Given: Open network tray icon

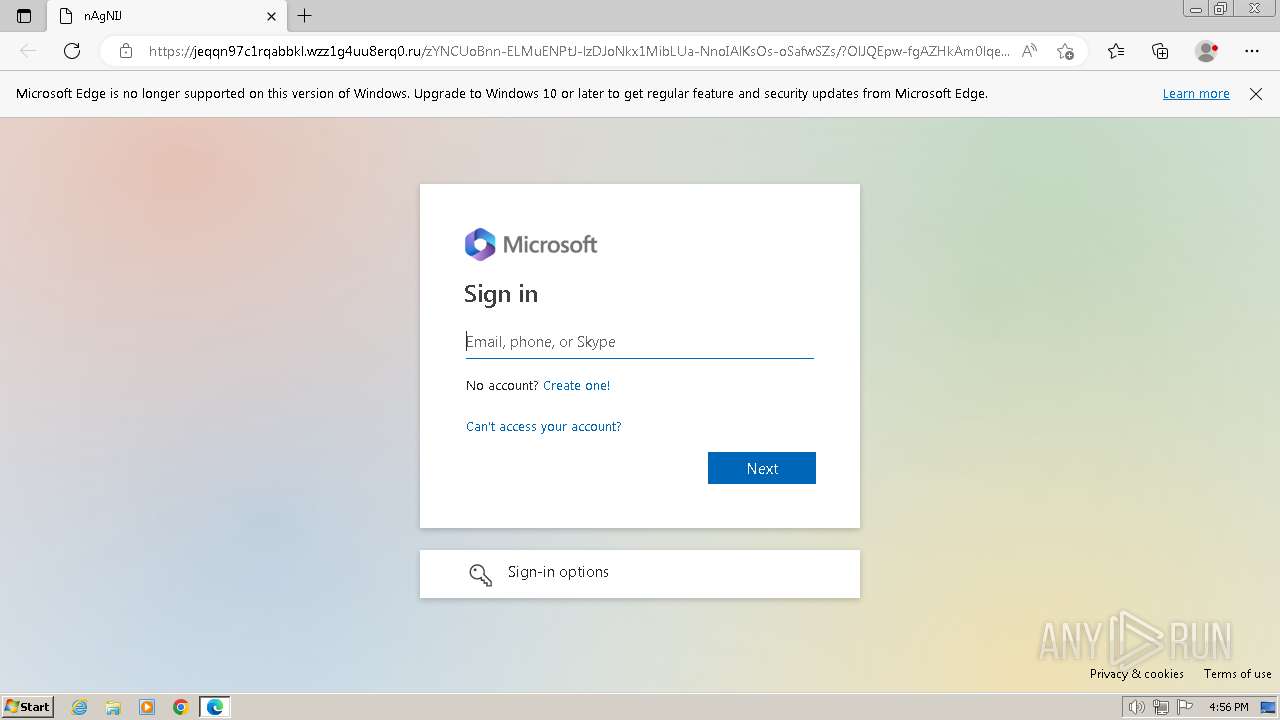Looking at the screenshot, I should [x=1160, y=707].
